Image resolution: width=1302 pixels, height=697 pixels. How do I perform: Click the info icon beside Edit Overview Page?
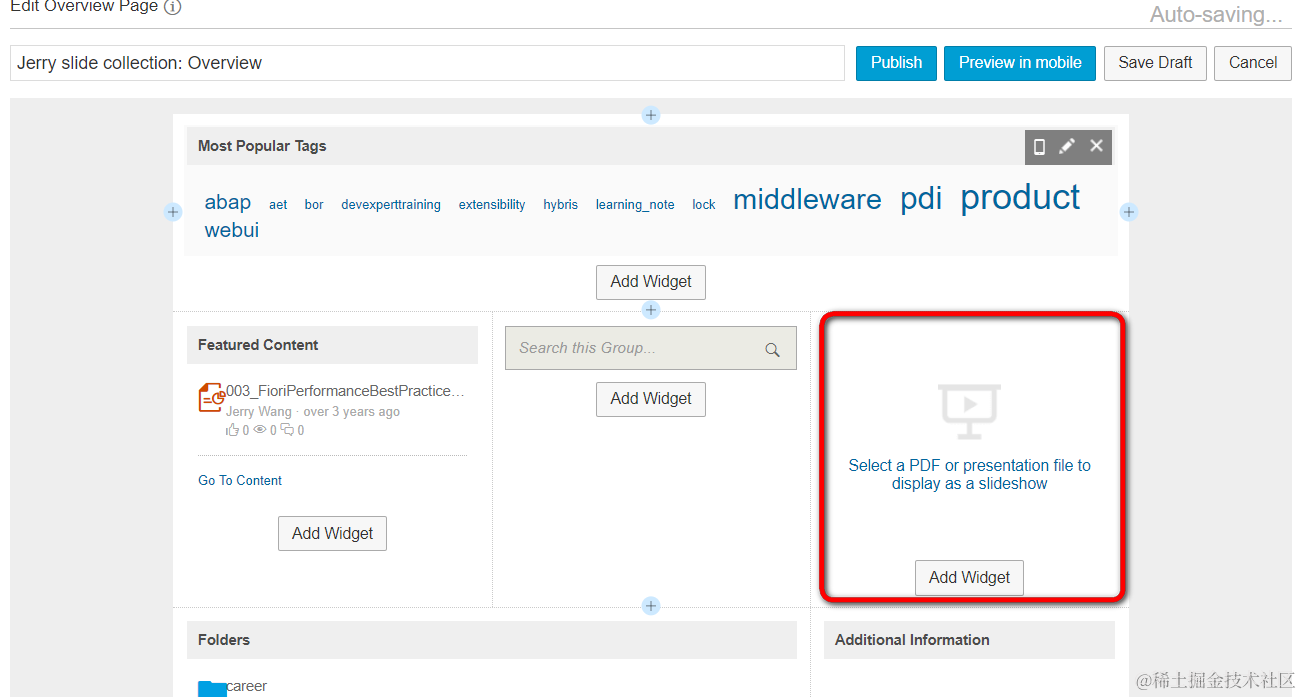point(173,7)
